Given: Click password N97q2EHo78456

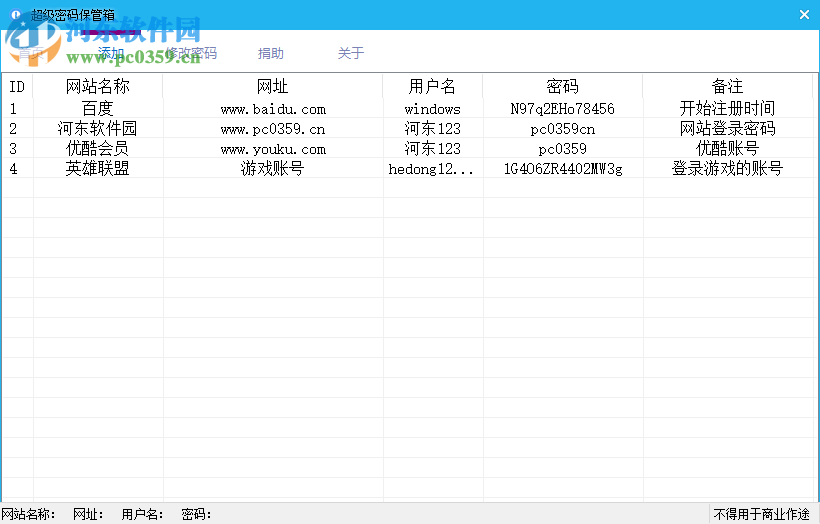Looking at the screenshot, I should (563, 109).
